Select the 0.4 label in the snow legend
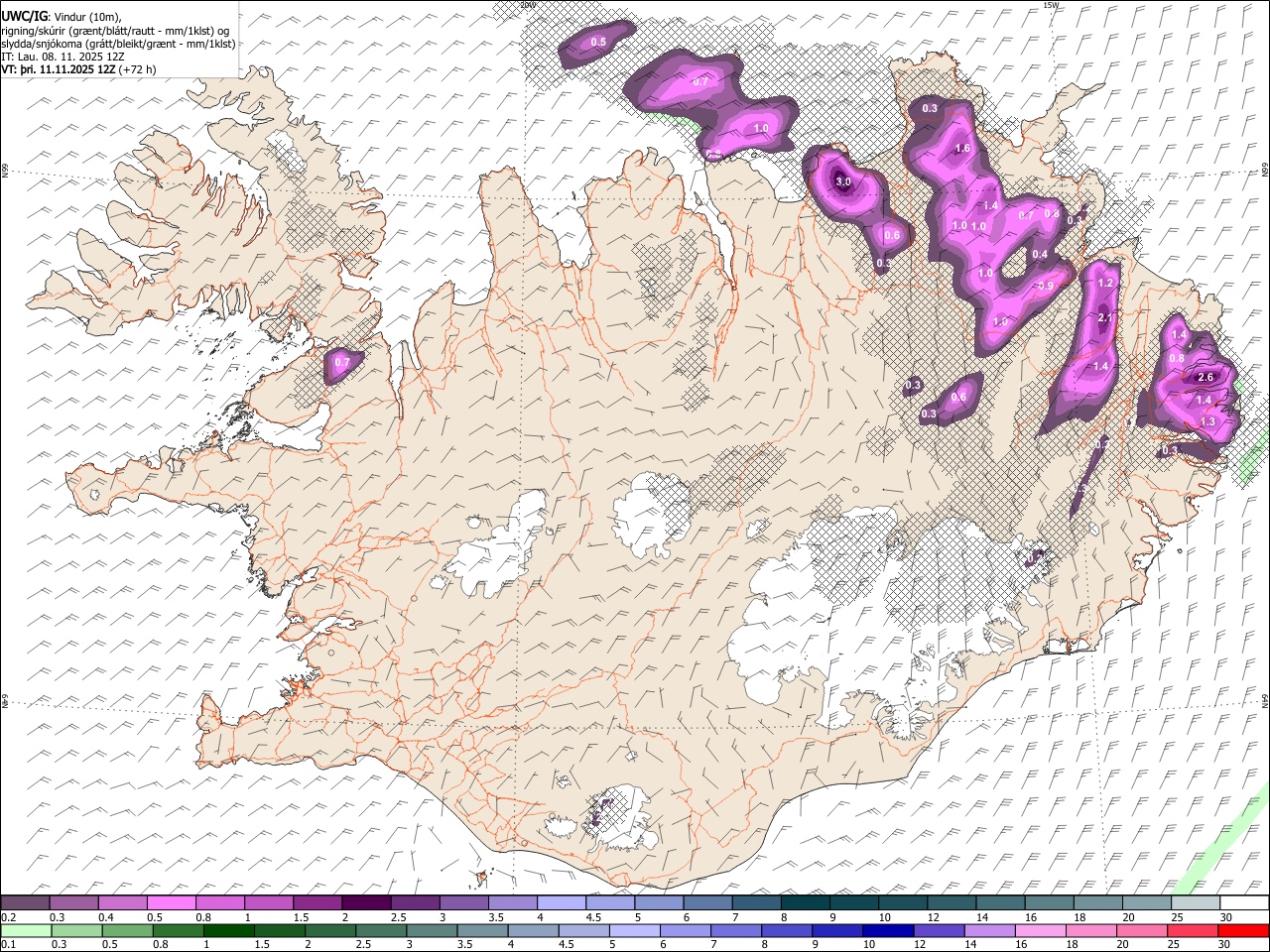 point(104,917)
